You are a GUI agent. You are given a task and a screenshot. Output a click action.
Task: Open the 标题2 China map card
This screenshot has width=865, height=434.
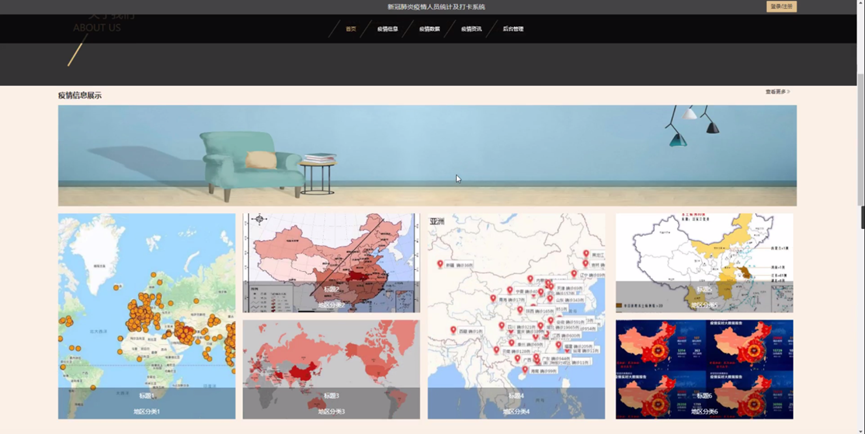pos(331,263)
